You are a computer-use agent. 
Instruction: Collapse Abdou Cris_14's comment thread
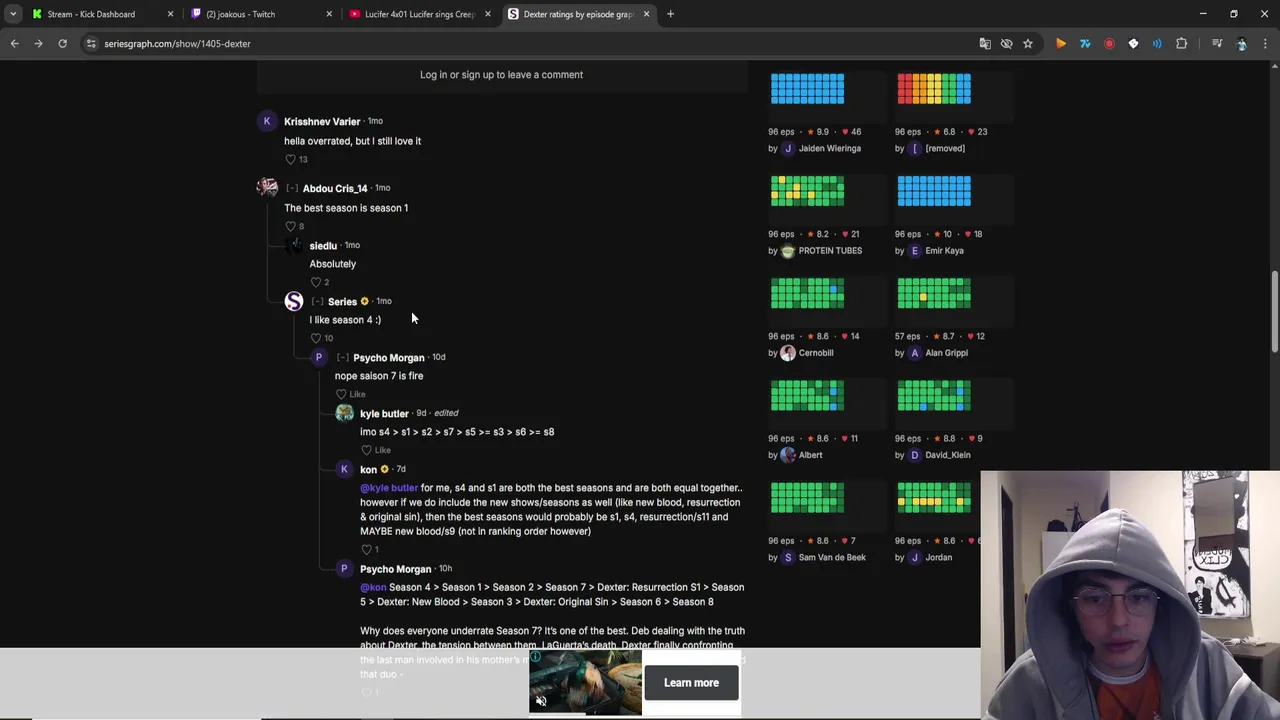click(292, 188)
